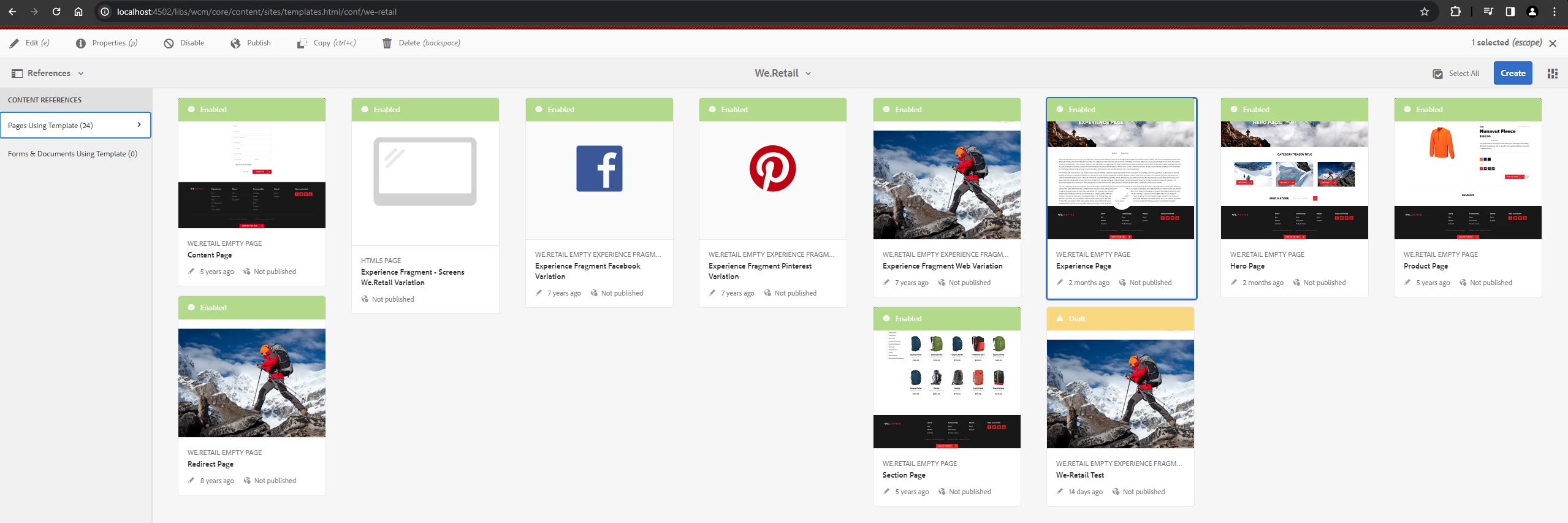This screenshot has height=523, width=1568.
Task: Click the '14 days ago' text on We-Retail Test
Action: coord(1085,492)
